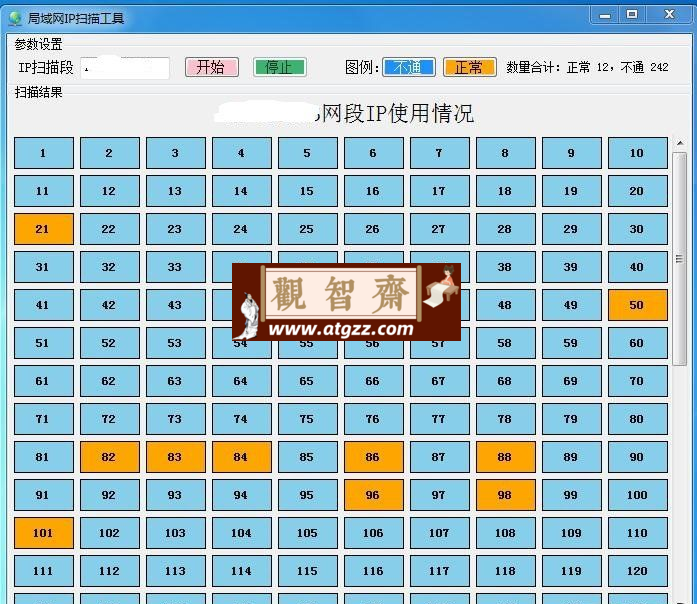Maximize the scanner window

click(632, 15)
